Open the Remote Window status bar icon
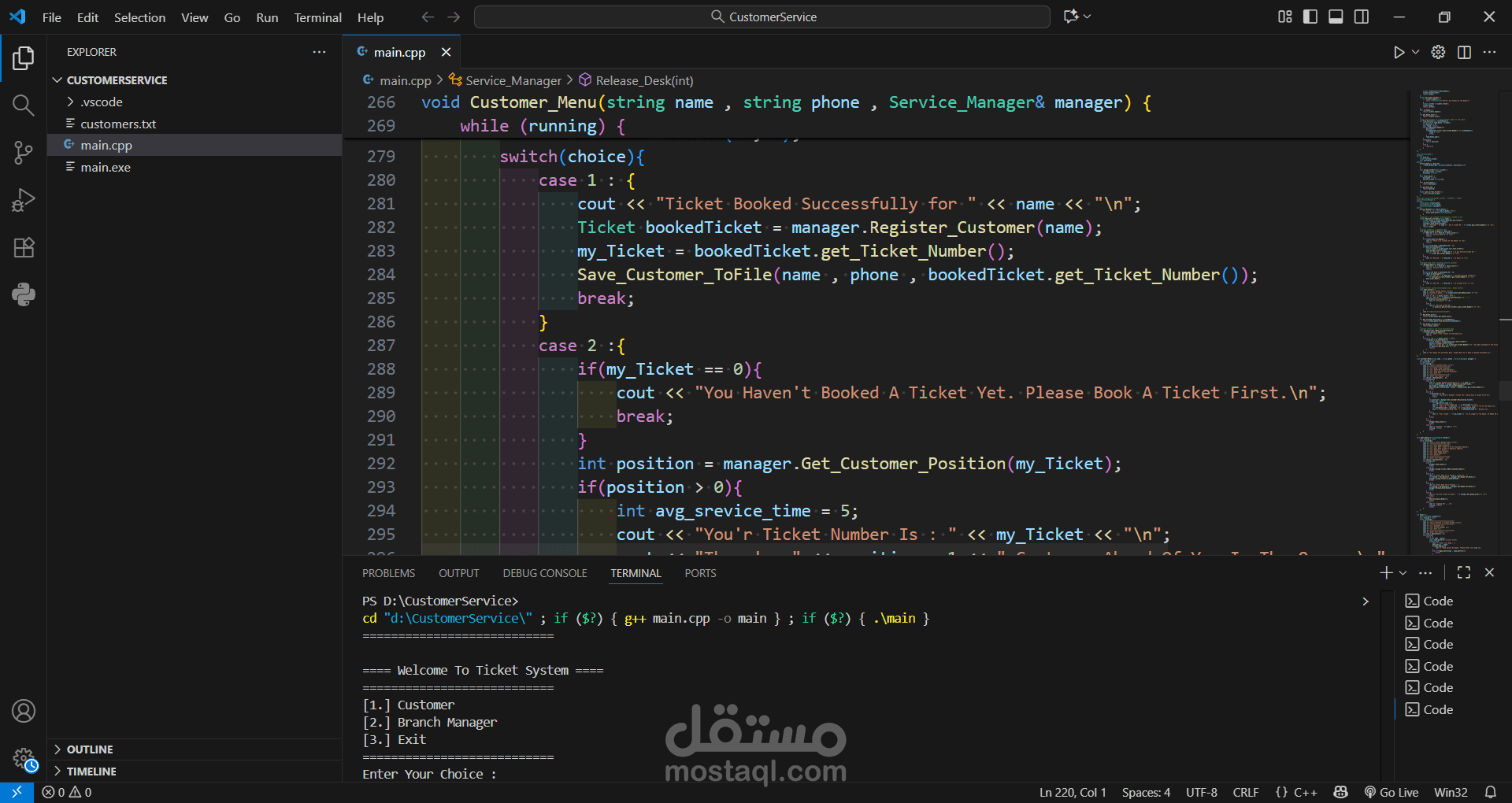The height and width of the screenshot is (803, 1512). tap(17, 792)
